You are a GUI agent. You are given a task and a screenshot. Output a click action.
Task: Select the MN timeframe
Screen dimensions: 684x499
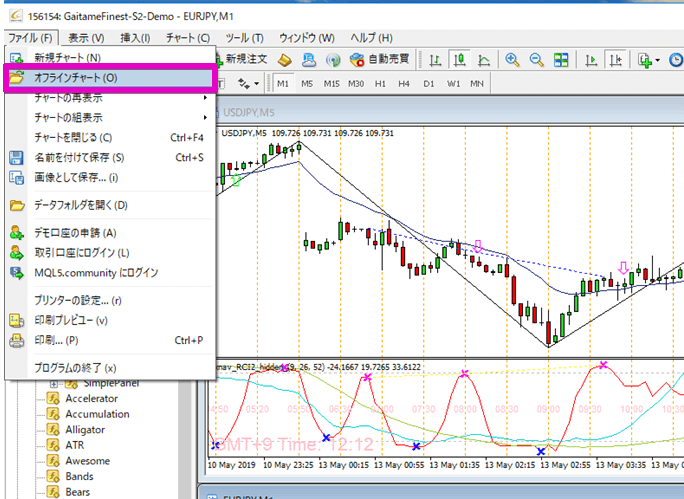[477, 83]
